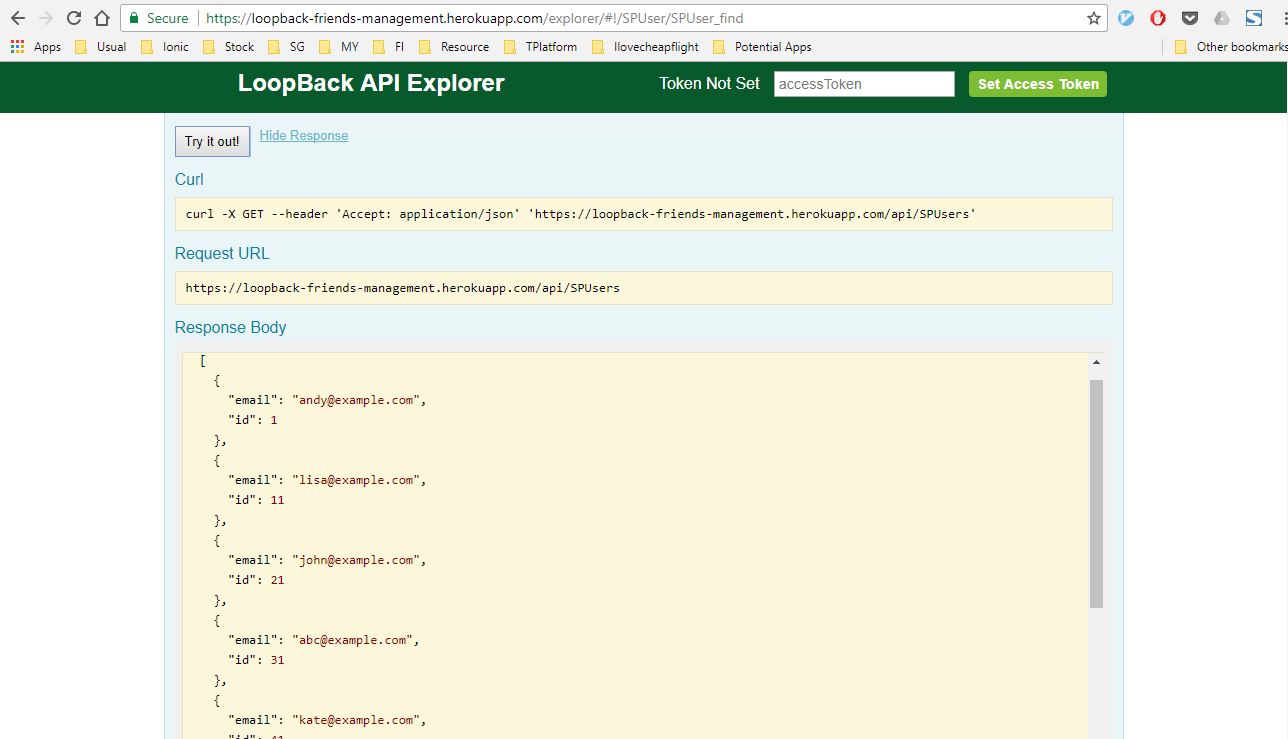The image size is (1288, 739).
Task: Click the scroll up arrow of response body
Action: point(1096,362)
